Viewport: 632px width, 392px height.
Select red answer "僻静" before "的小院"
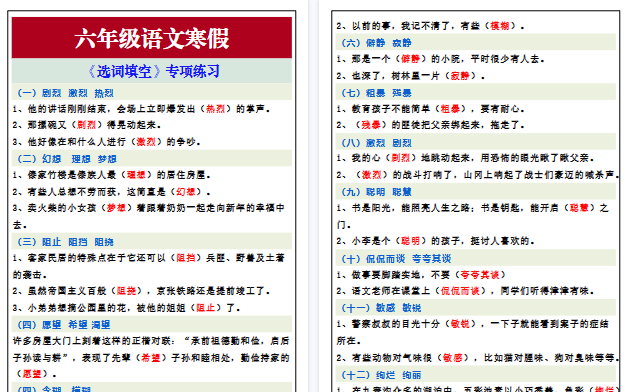(411, 59)
